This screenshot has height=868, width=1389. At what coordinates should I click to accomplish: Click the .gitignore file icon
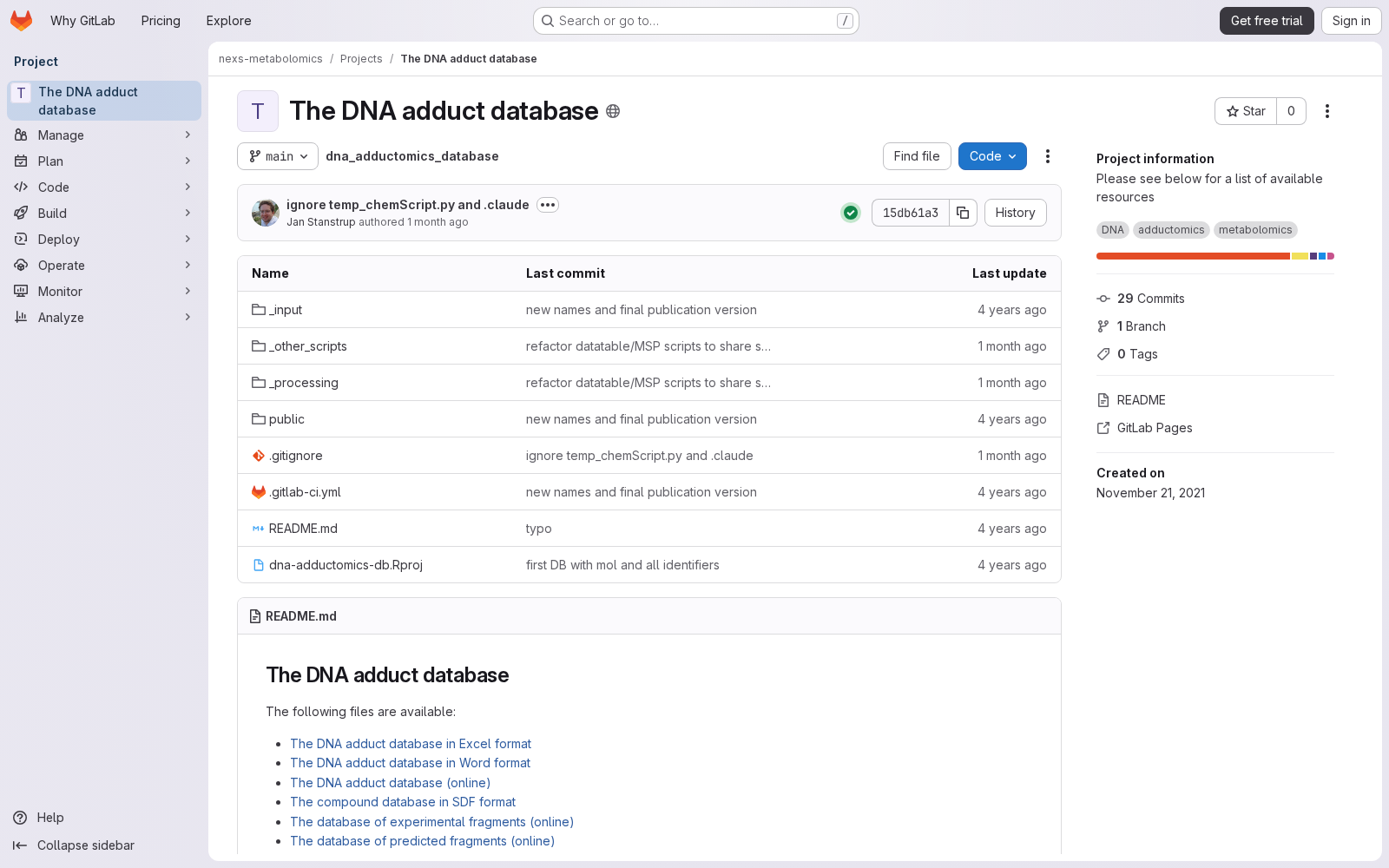pos(259,456)
